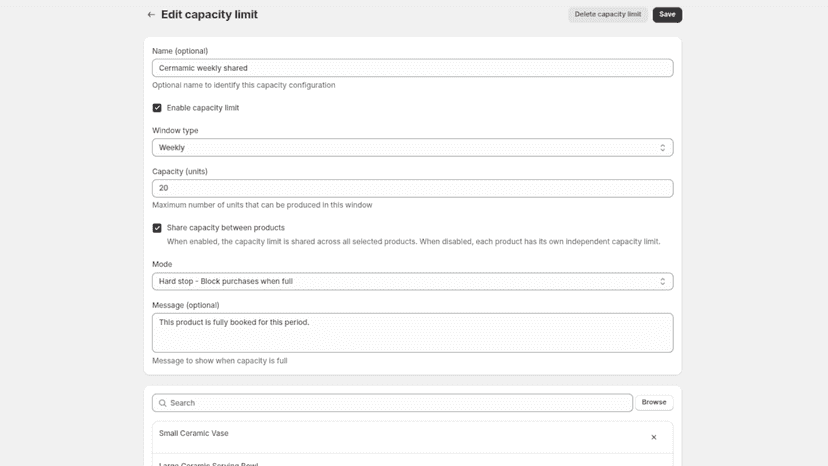Click Delete capacity limit button
Screen dimensions: 828x466
pyautogui.click(x=608, y=15)
